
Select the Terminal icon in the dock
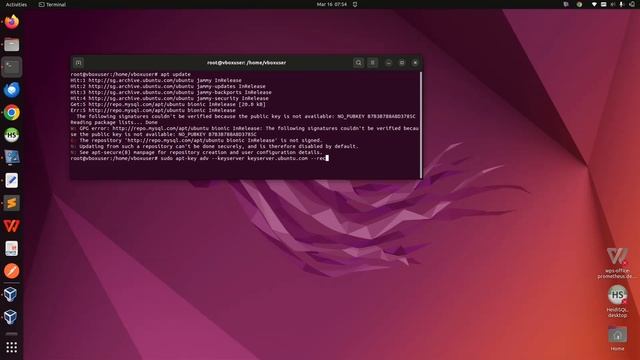tap(11, 67)
